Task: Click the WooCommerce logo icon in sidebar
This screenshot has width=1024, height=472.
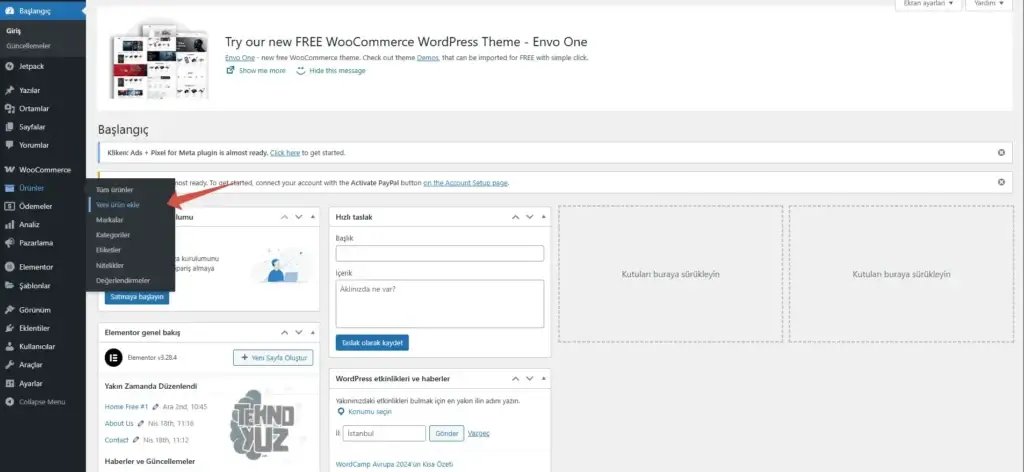Action: point(9,170)
